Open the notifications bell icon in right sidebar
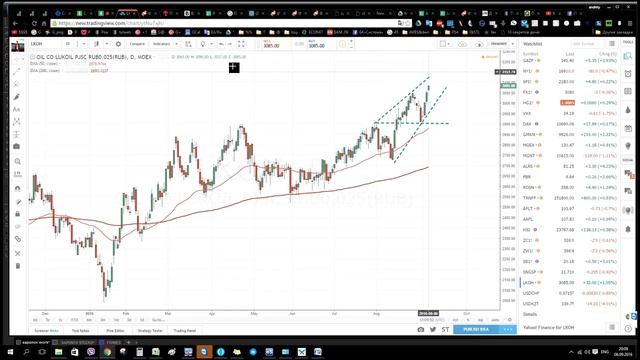This screenshot has width=640, height=360. point(628,229)
